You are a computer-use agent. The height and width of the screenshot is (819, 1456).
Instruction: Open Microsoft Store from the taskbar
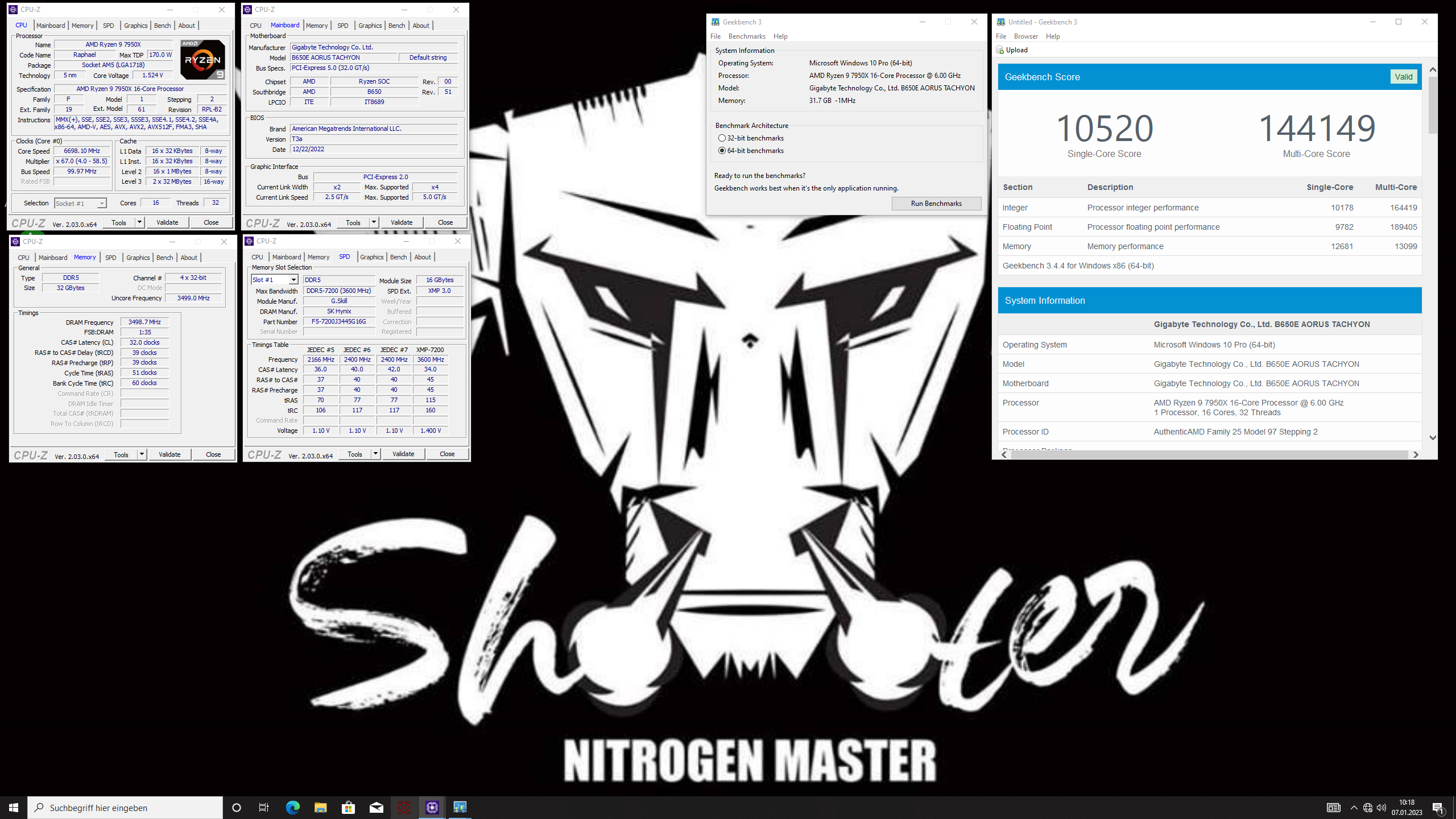click(x=348, y=807)
